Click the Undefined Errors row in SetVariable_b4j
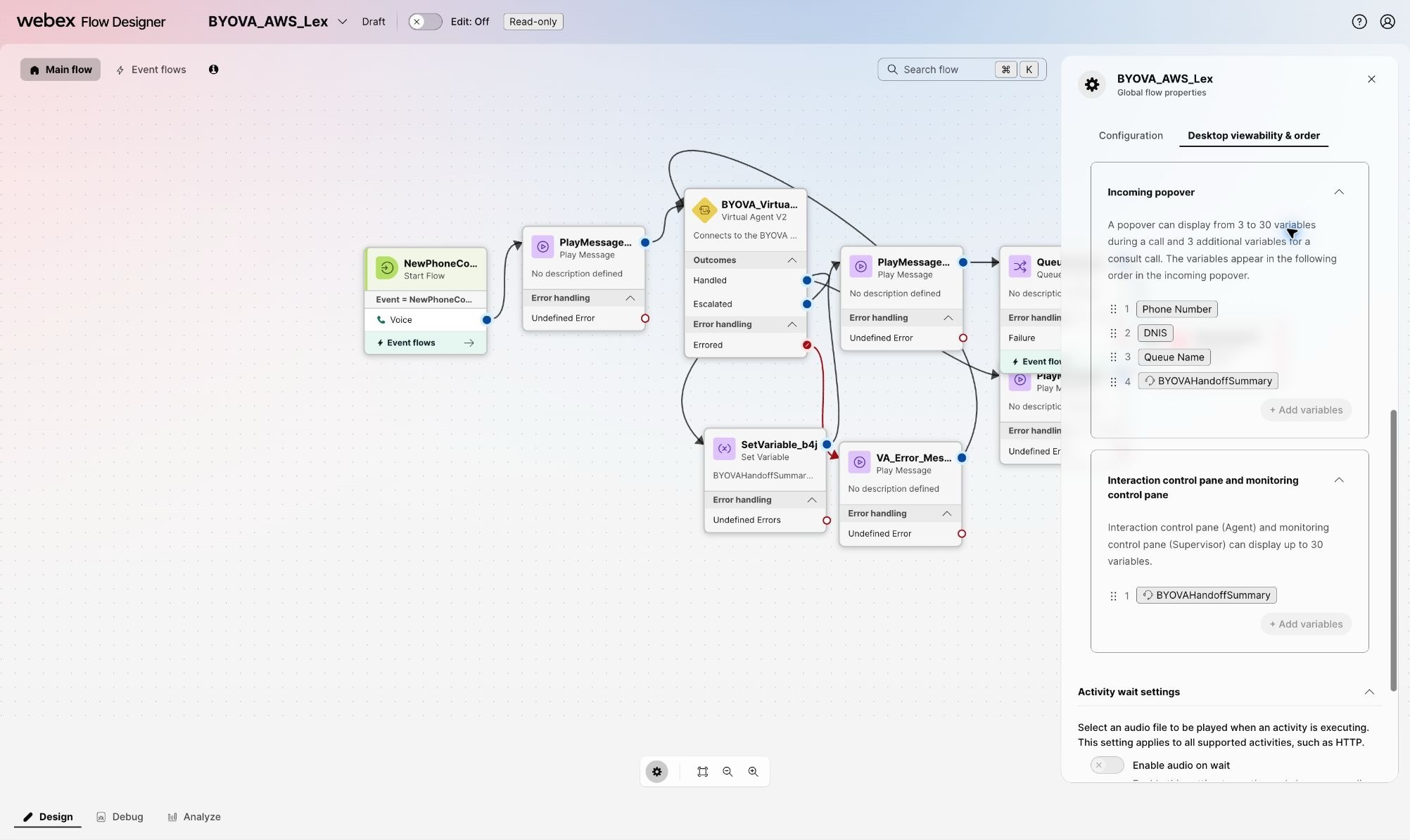 [x=765, y=520]
